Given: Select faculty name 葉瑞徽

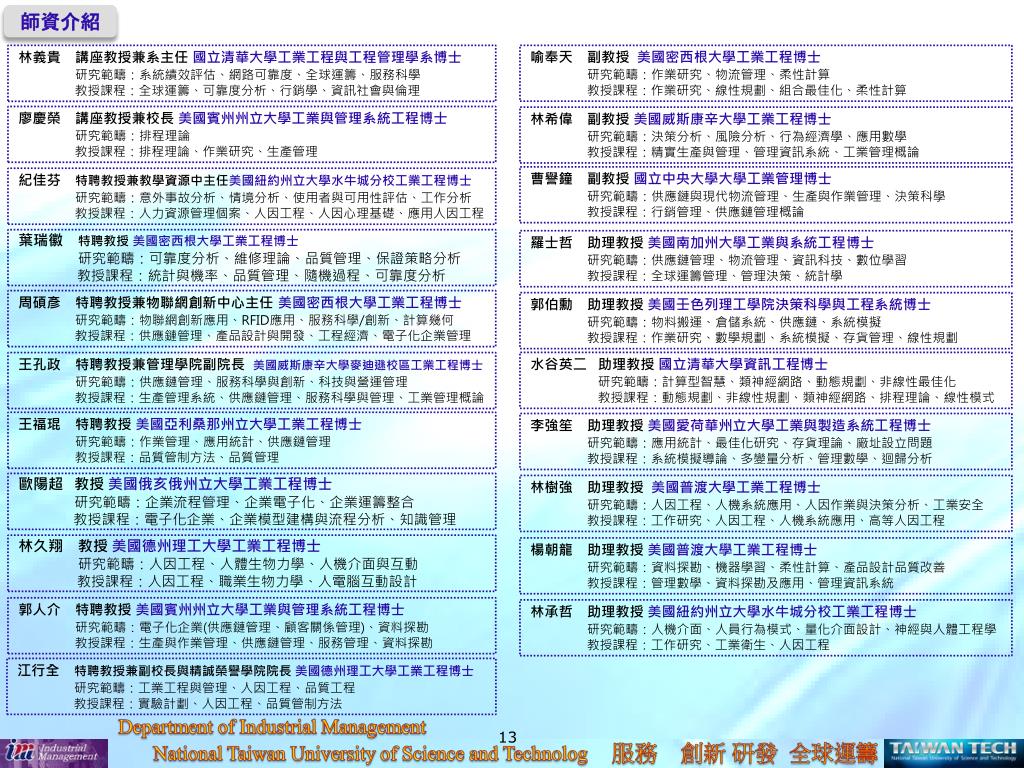Looking at the screenshot, I should (x=40, y=240).
